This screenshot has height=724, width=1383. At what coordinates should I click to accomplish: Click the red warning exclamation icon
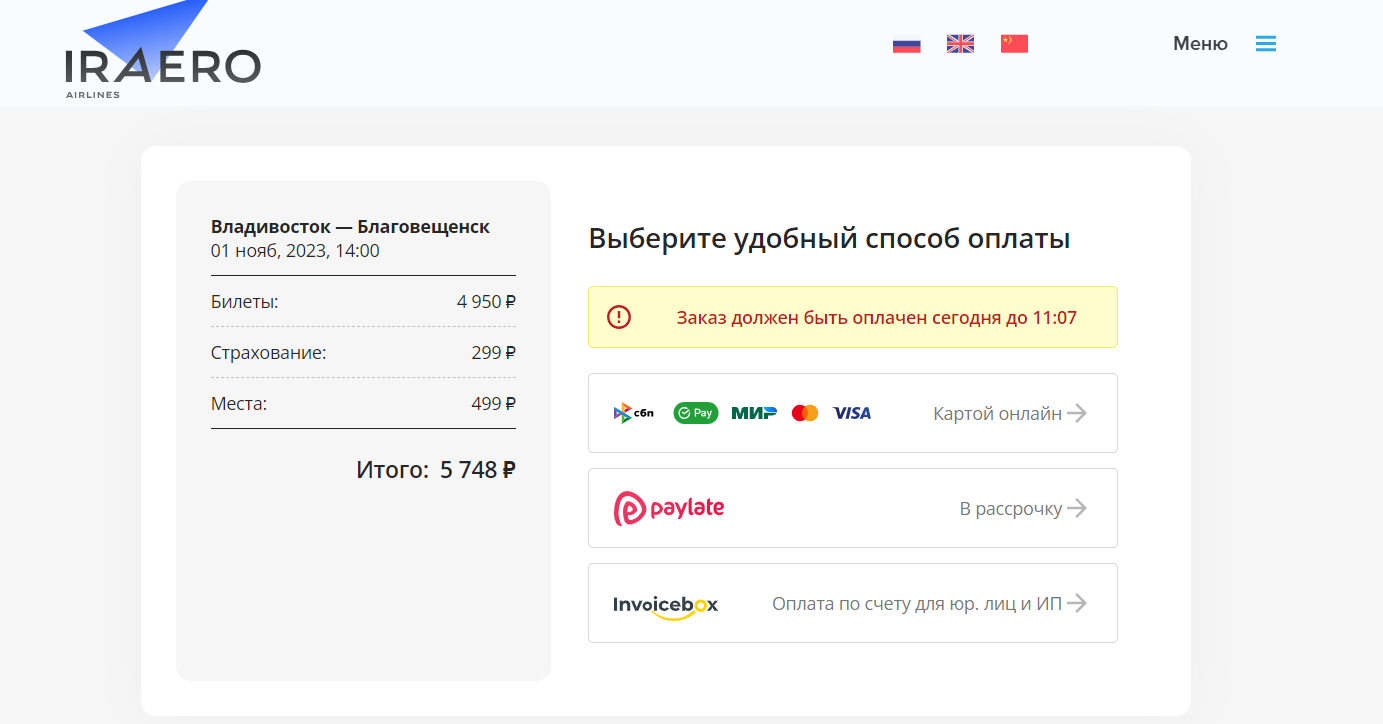(618, 316)
